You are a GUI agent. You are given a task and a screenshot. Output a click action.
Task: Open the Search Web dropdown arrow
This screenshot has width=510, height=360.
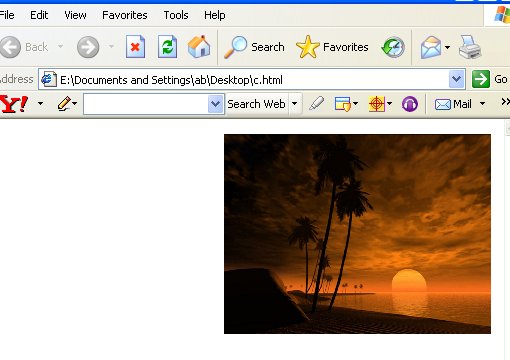point(294,104)
